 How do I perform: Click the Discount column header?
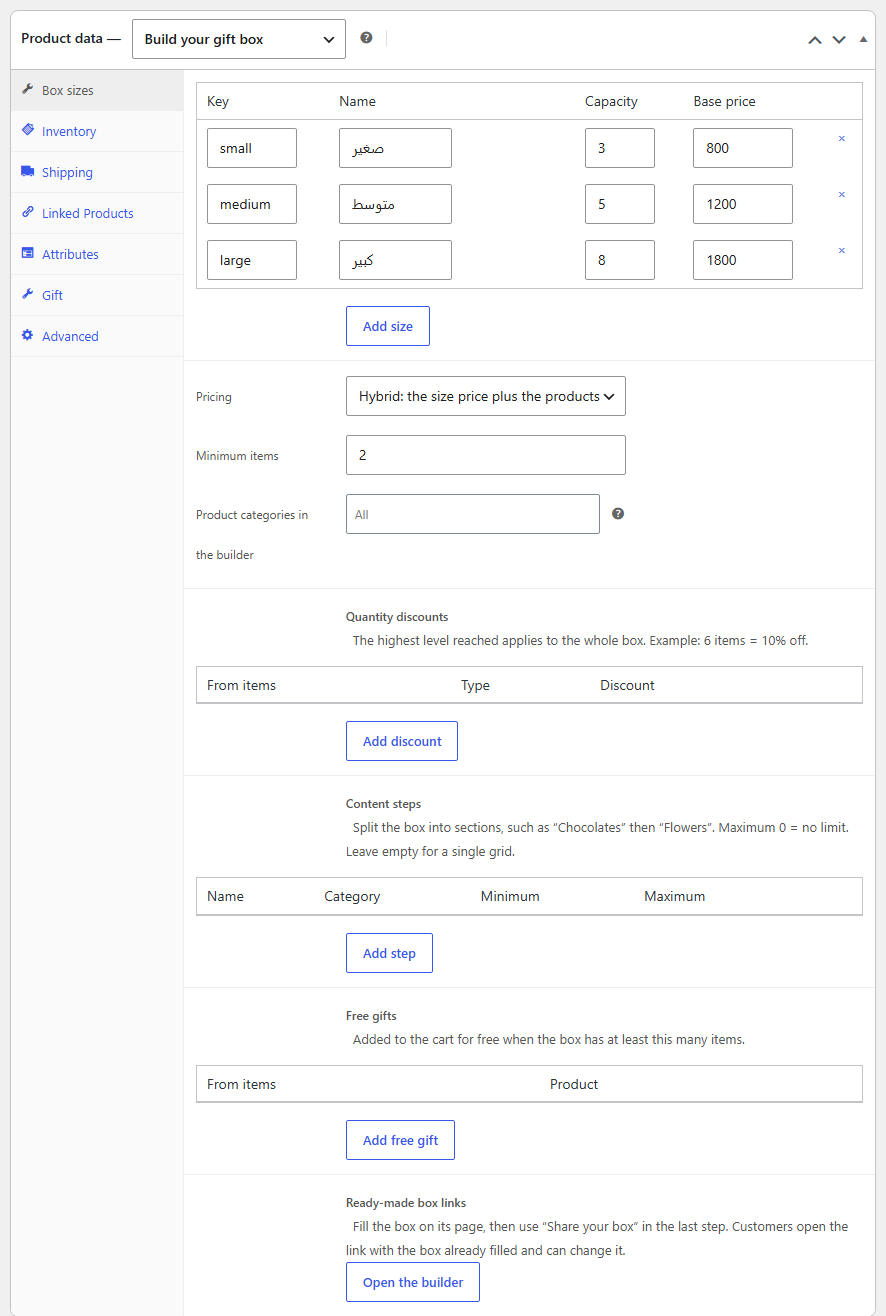click(627, 685)
